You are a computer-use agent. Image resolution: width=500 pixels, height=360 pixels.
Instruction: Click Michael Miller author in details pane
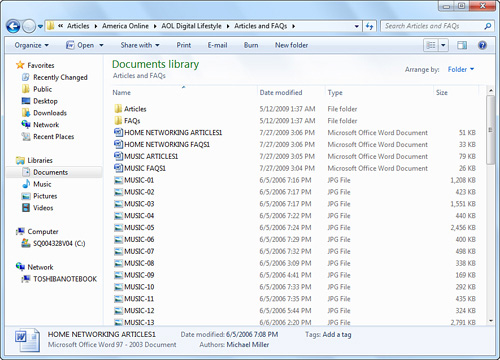[x=247, y=345]
